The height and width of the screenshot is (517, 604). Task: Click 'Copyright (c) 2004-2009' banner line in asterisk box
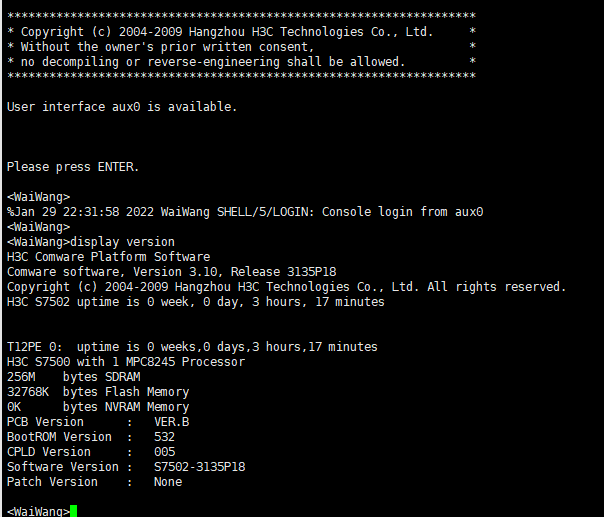241,32
